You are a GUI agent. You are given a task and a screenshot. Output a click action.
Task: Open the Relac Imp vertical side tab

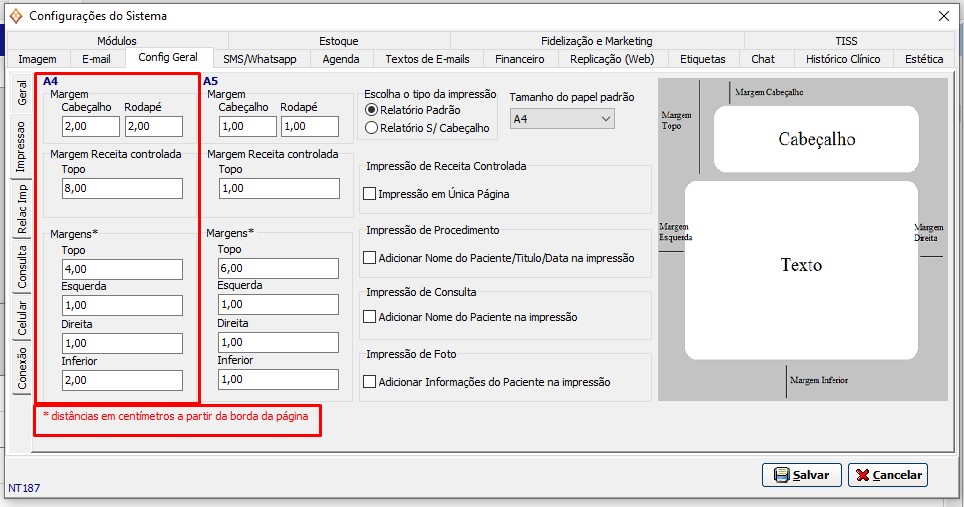pos(22,208)
